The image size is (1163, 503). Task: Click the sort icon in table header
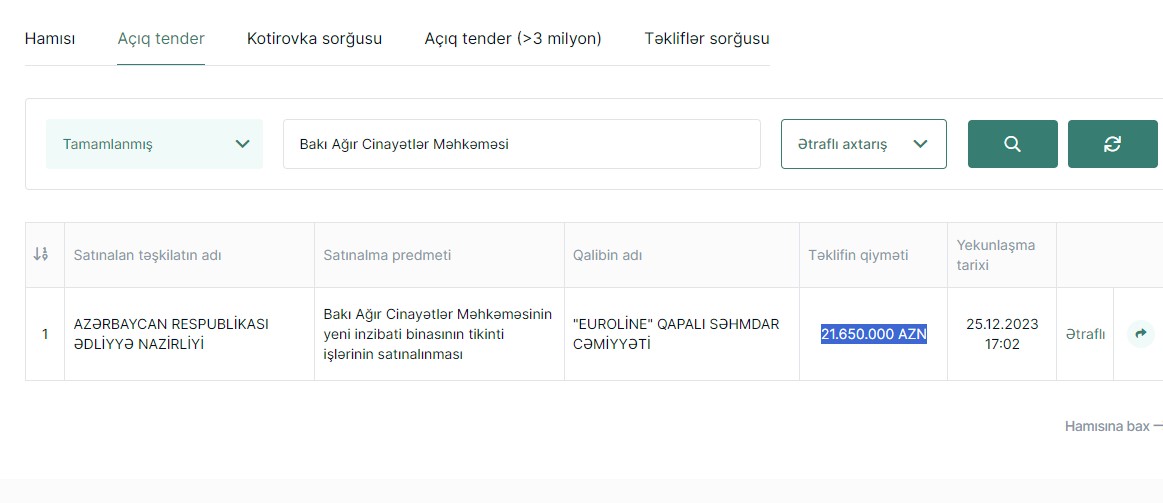(x=41, y=255)
